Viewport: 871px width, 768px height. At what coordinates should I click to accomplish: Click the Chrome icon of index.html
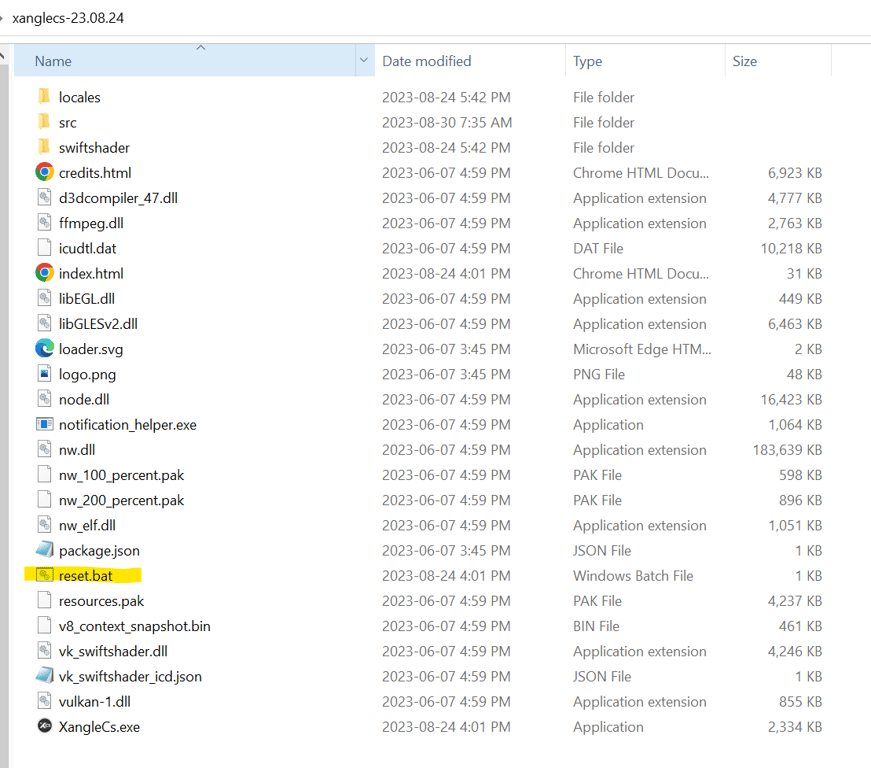pyautogui.click(x=44, y=273)
